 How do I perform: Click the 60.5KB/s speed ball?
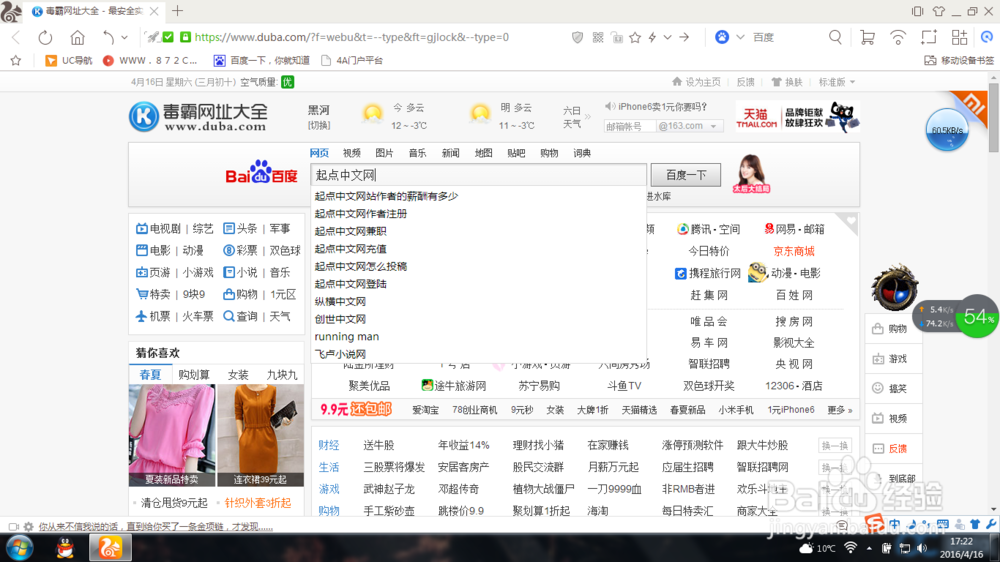pos(946,130)
